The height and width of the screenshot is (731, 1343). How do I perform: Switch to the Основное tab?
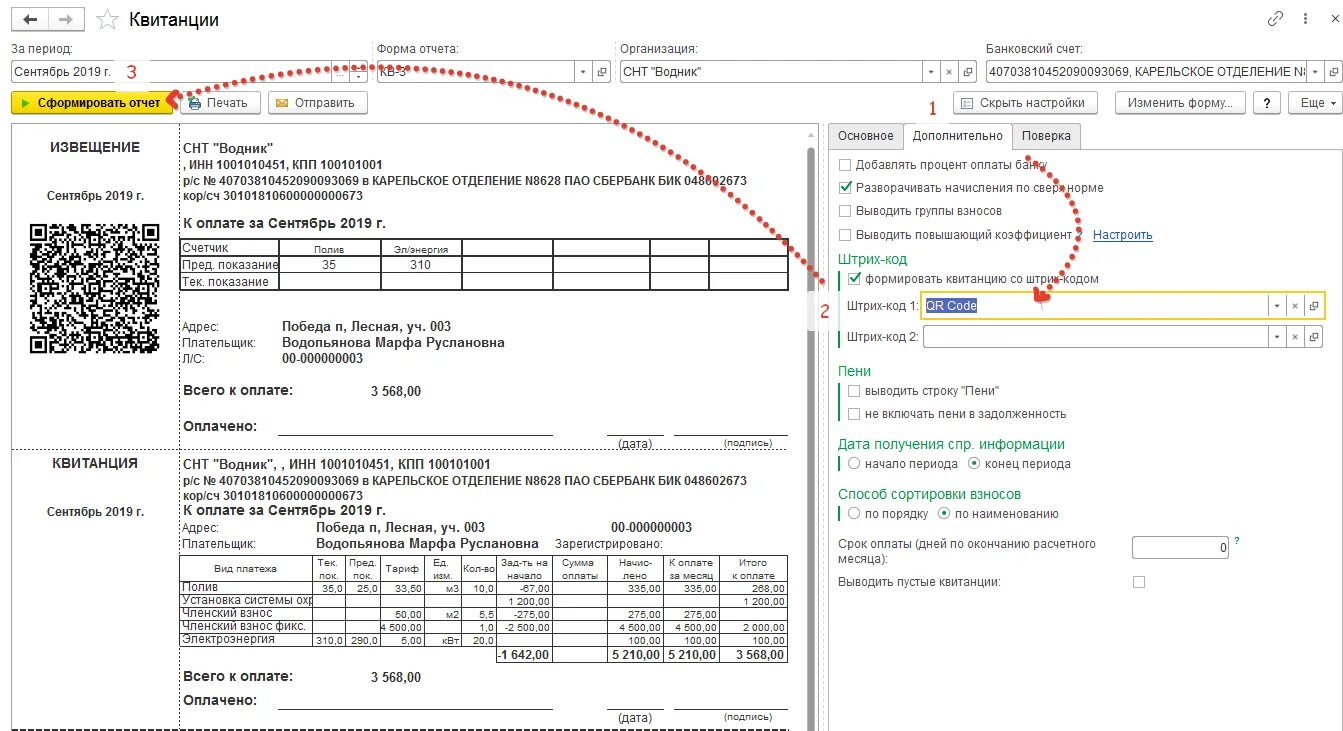tap(865, 136)
